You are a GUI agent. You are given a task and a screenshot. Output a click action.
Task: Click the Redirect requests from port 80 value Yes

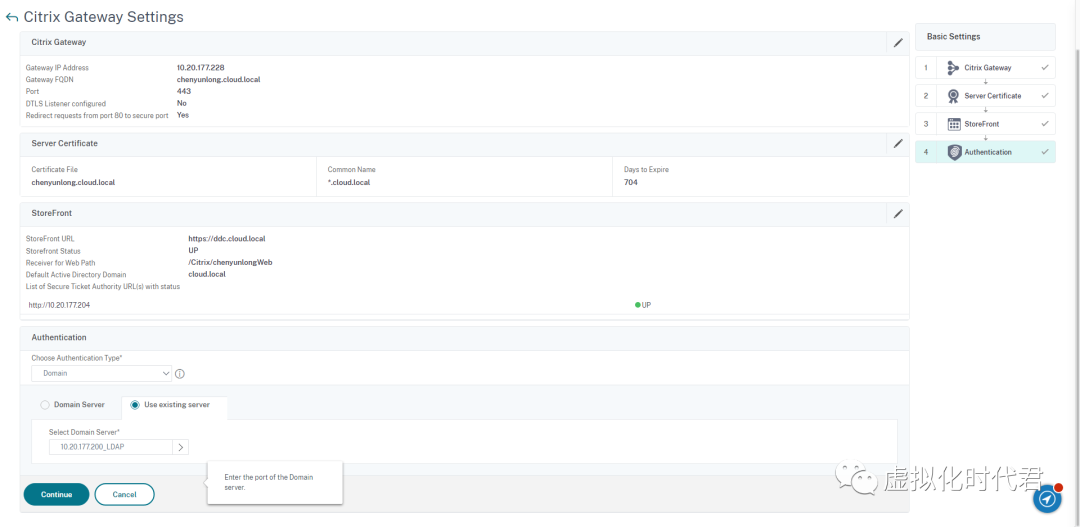[183, 115]
